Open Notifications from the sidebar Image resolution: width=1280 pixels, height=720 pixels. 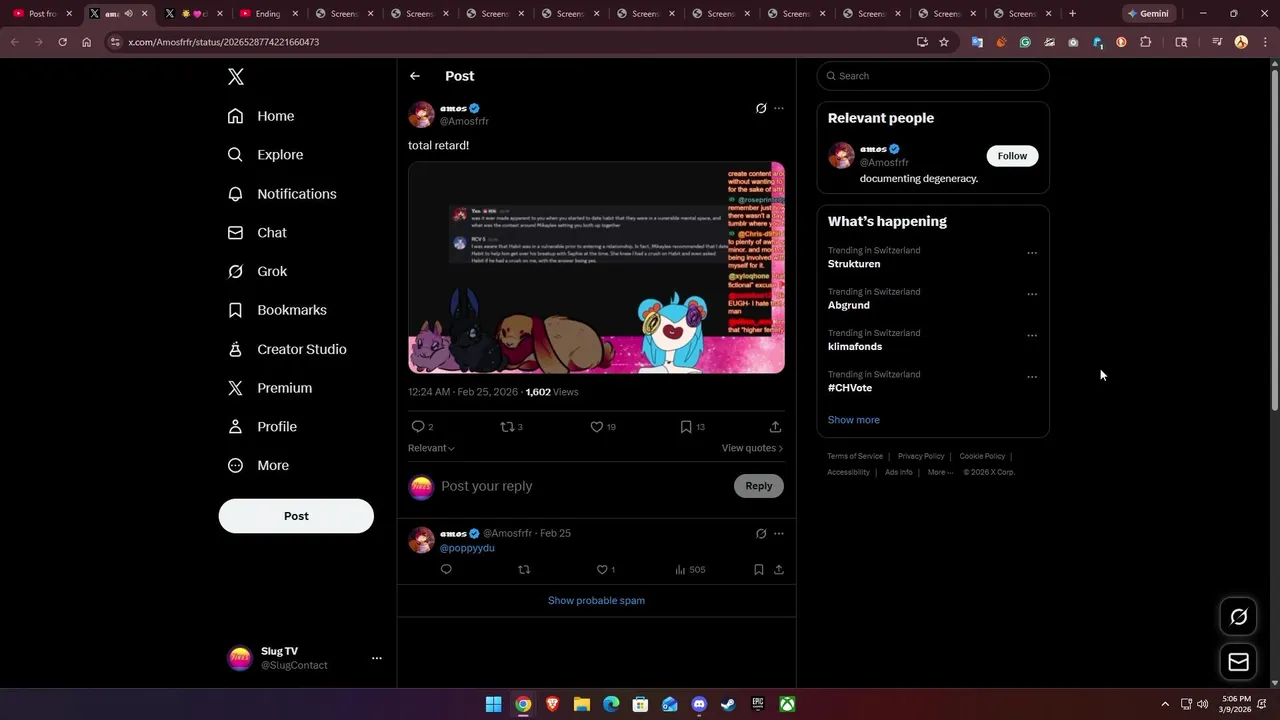pos(282,194)
